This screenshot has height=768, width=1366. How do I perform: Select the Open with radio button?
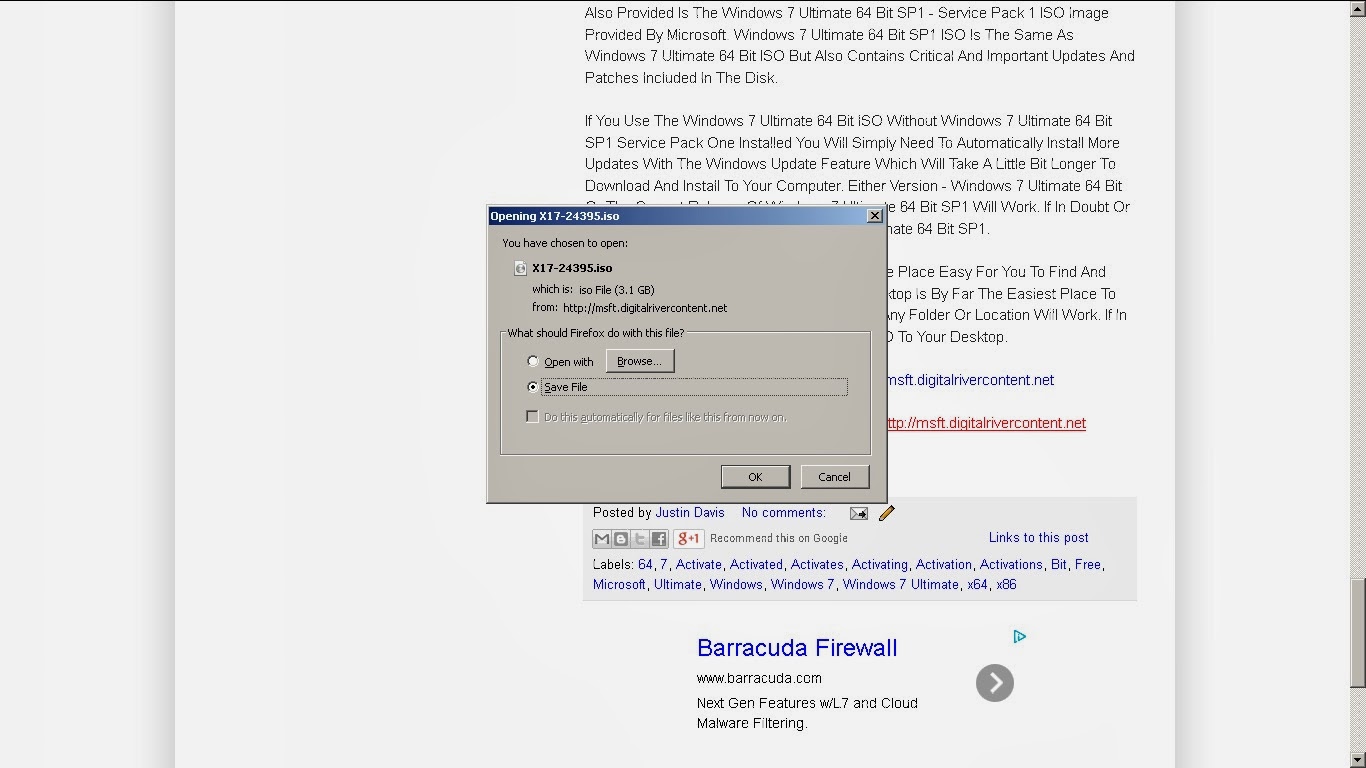pyautogui.click(x=533, y=361)
